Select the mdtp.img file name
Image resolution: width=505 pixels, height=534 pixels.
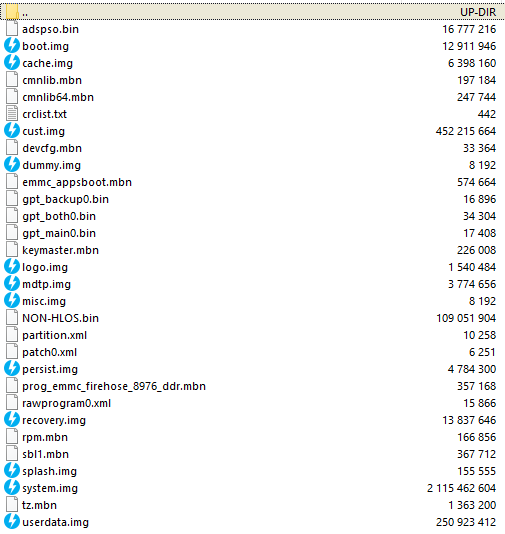46,284
